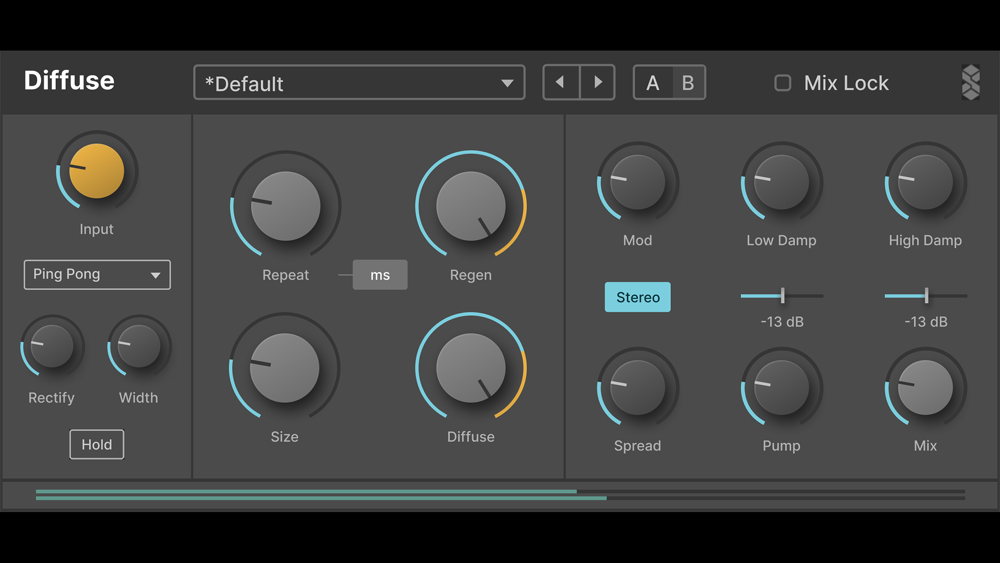Click the Size knob
1000x563 pixels.
(x=284, y=368)
